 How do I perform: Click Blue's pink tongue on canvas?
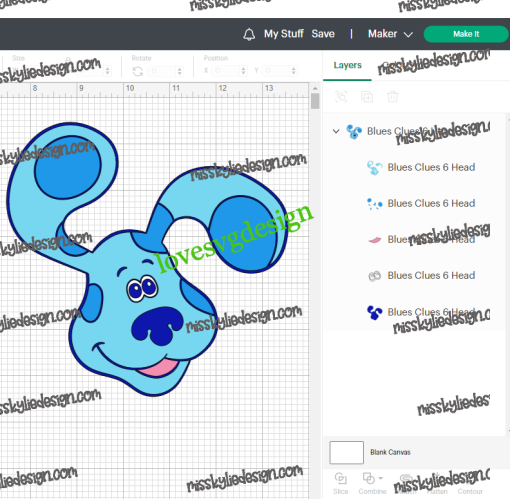tap(159, 368)
